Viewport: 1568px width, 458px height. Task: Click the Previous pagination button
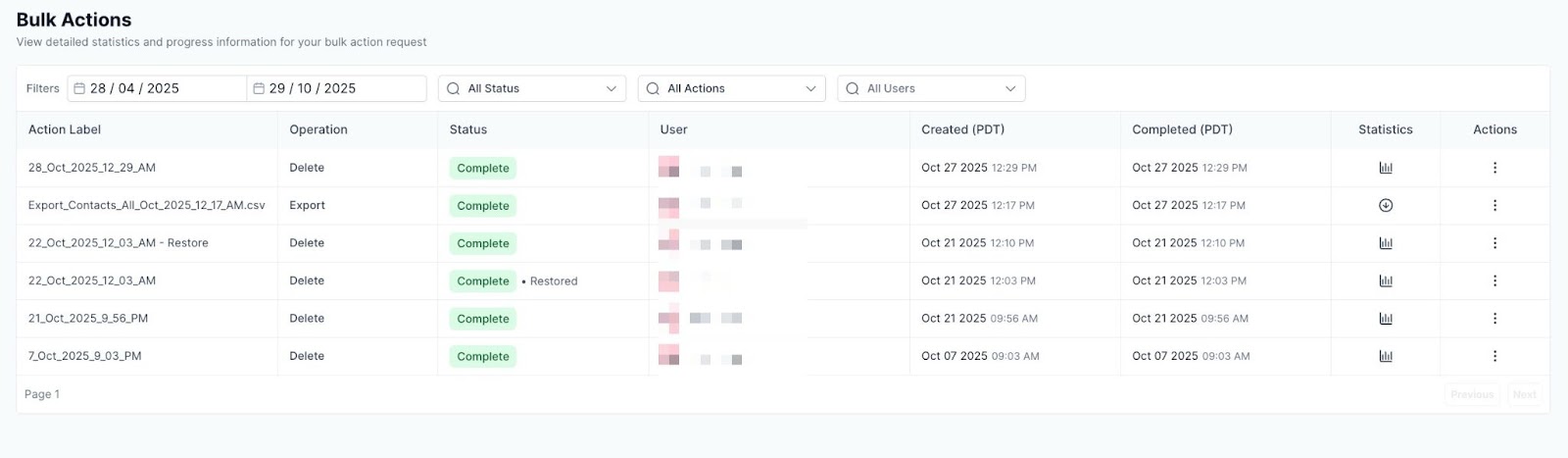(x=1472, y=394)
